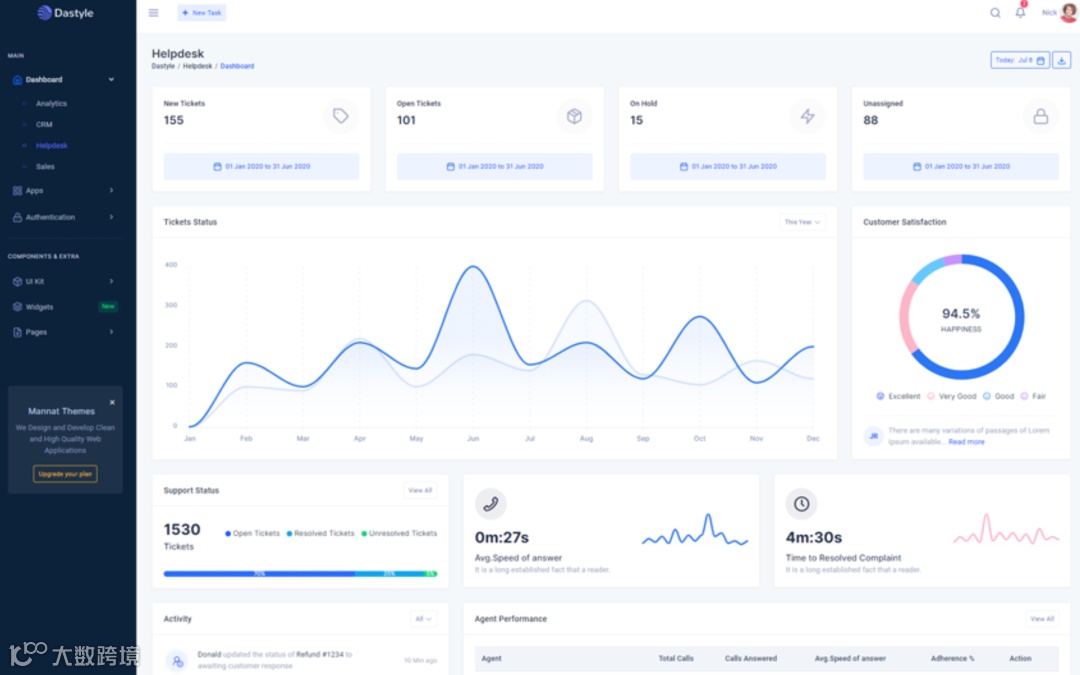Screen dimensions: 1080x675
Task: Click the lock icon on Unassigned card
Action: tap(1041, 116)
